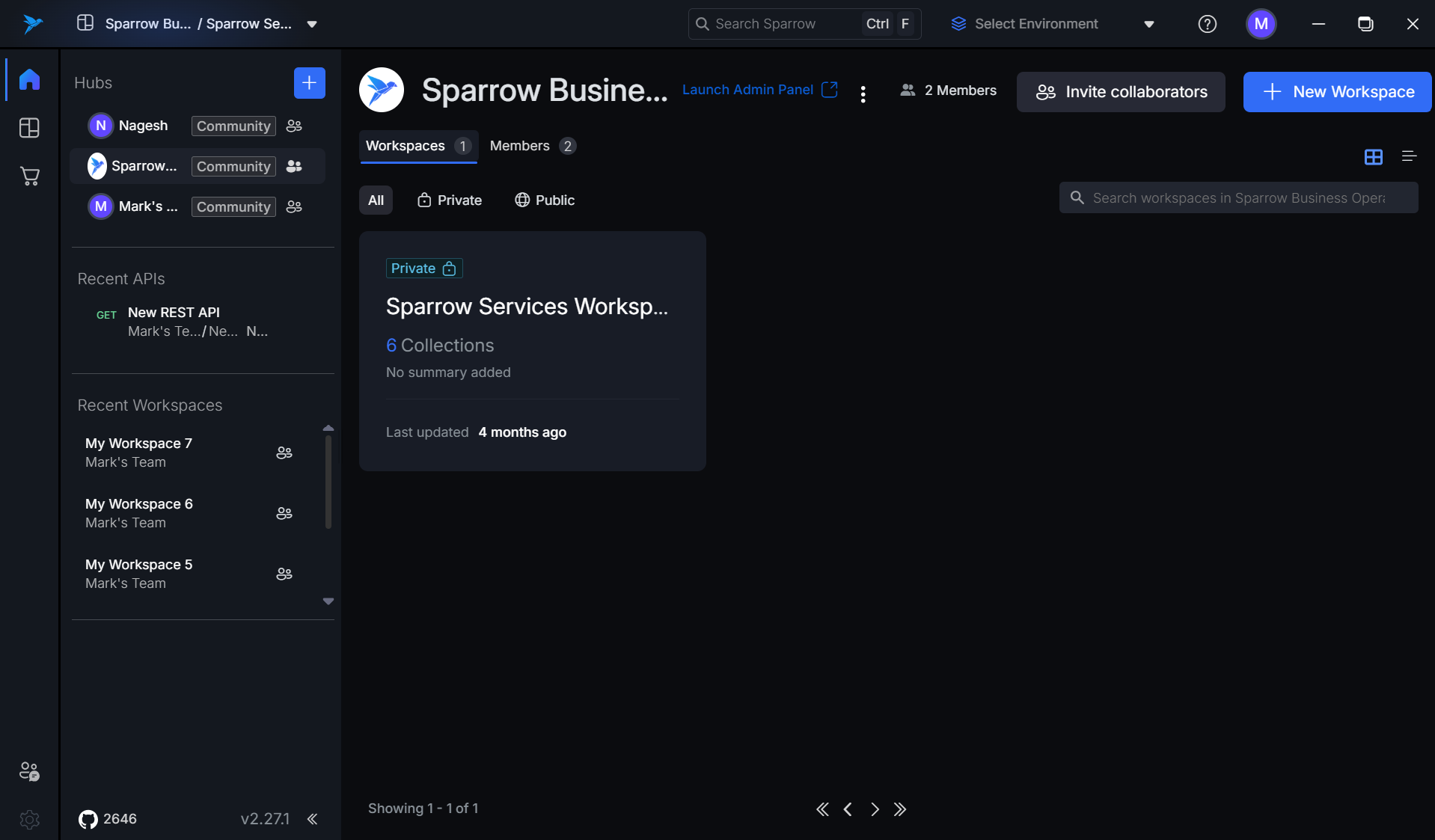Click the 6 Collections text on card
This screenshot has width=1435, height=840.
coord(440,346)
